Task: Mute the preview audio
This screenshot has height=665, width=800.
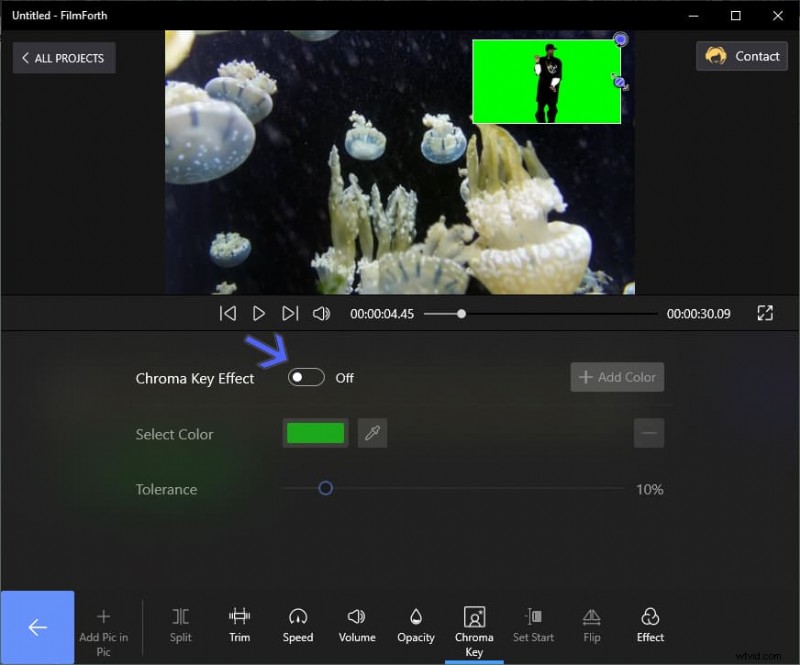Action: (320, 313)
